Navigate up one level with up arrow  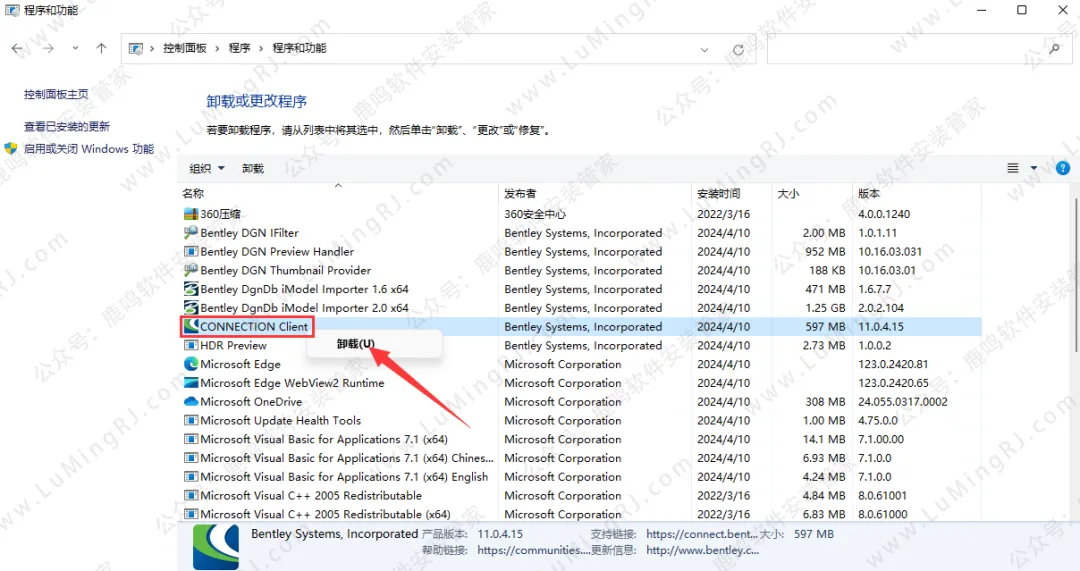click(x=101, y=49)
